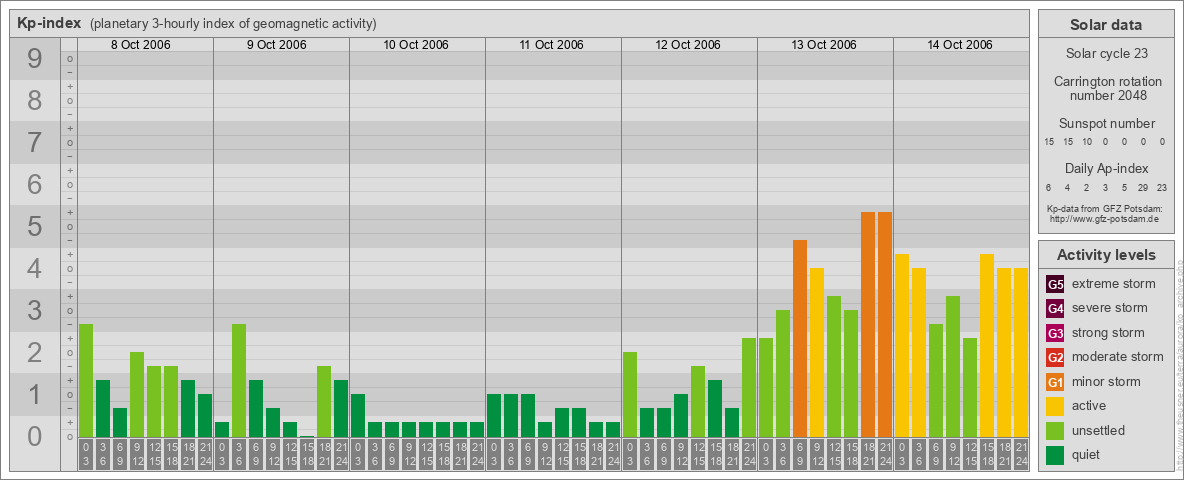Click the 'Activity levels' panel heading
This screenshot has height=480, width=1184.
pyautogui.click(x=1106, y=255)
